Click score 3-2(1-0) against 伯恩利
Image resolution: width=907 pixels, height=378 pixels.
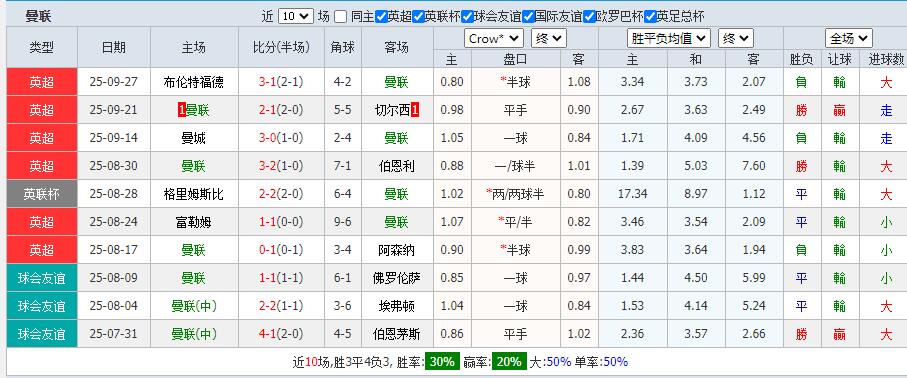(x=281, y=166)
